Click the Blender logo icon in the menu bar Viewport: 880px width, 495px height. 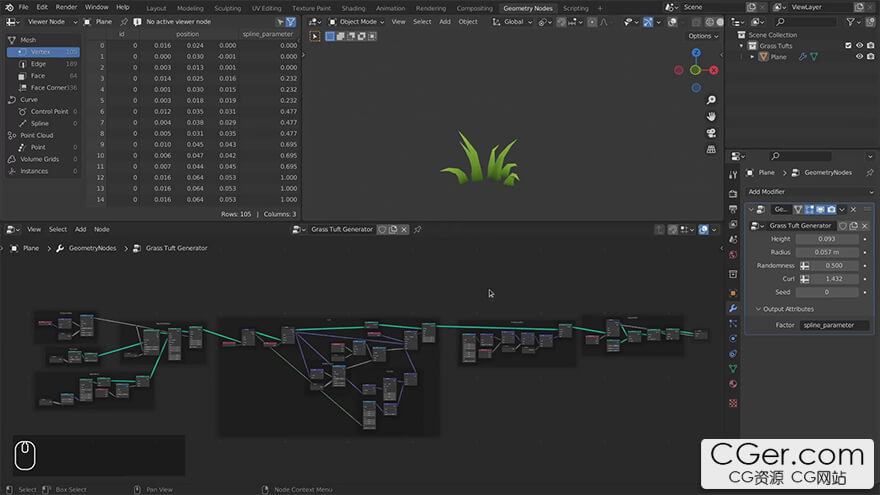pyautogui.click(x=8, y=7)
